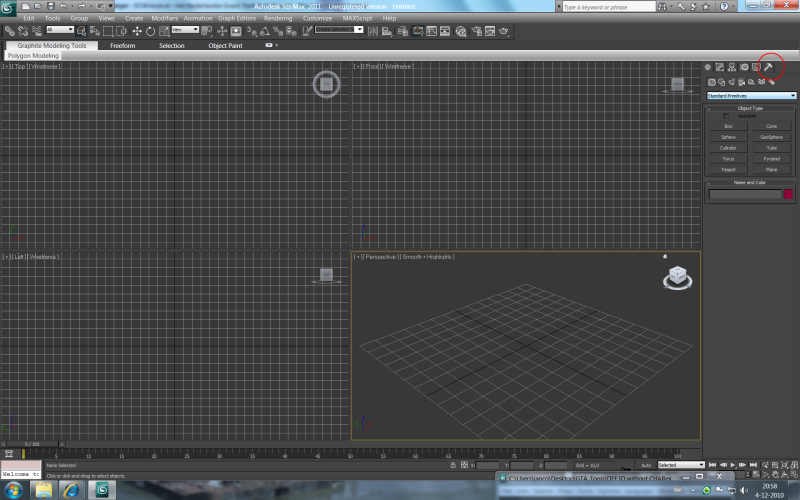Toggle the Window/Crossing selection icon
Viewport: 800px width, 500px height.
pyautogui.click(x=121, y=31)
